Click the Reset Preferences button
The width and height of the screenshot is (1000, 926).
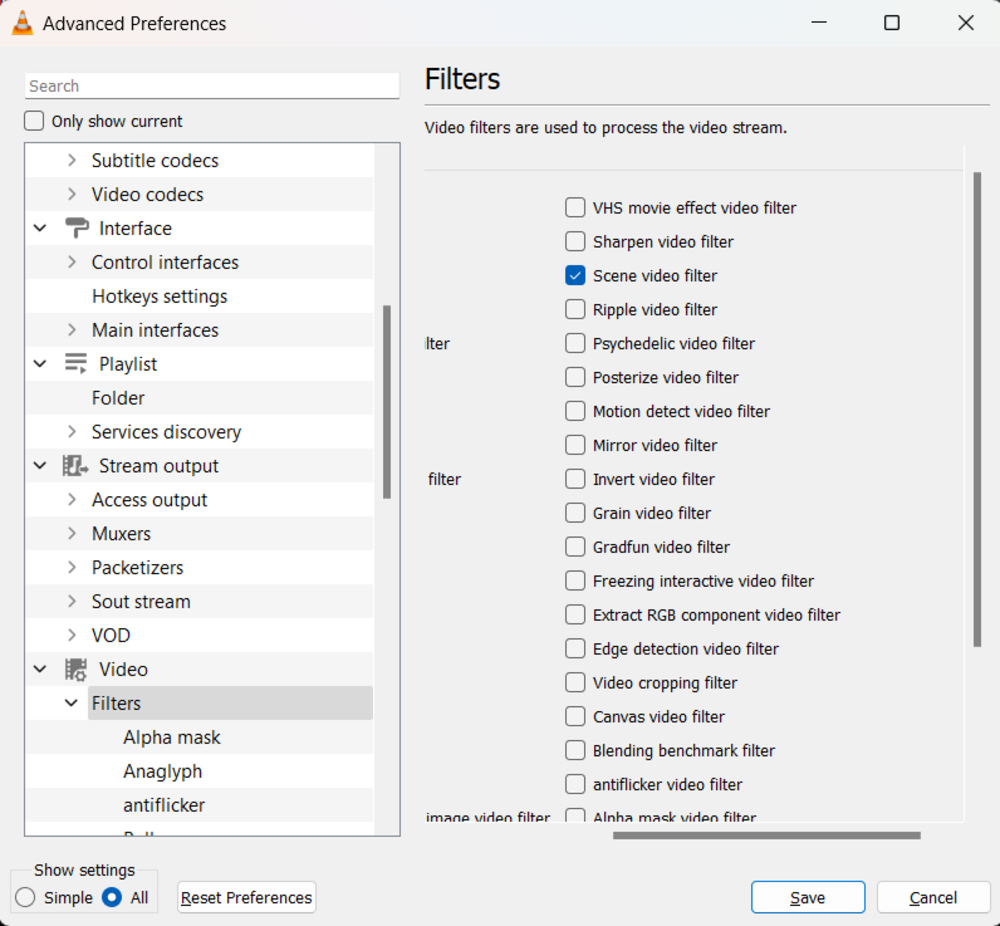246,898
